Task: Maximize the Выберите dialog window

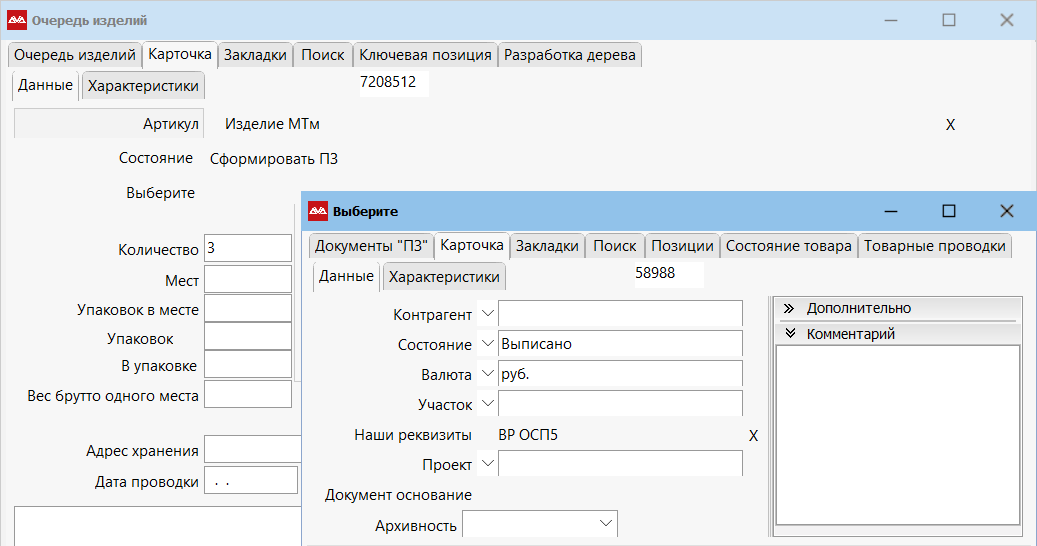Action: [949, 211]
